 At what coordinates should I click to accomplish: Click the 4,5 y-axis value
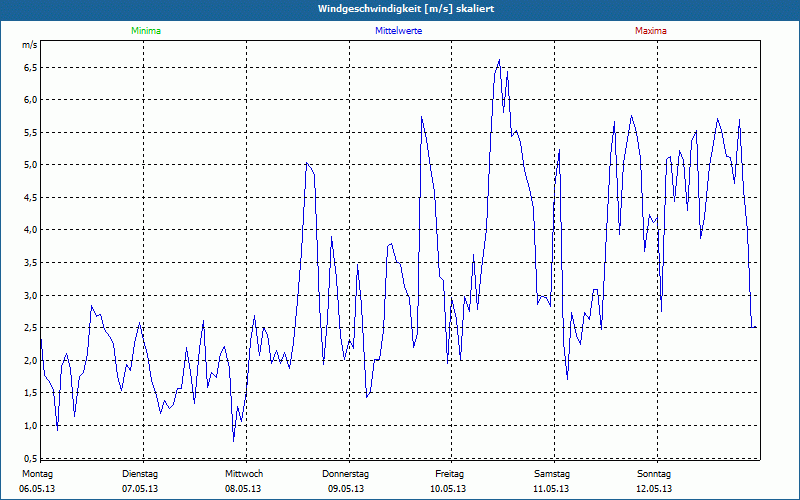point(31,197)
